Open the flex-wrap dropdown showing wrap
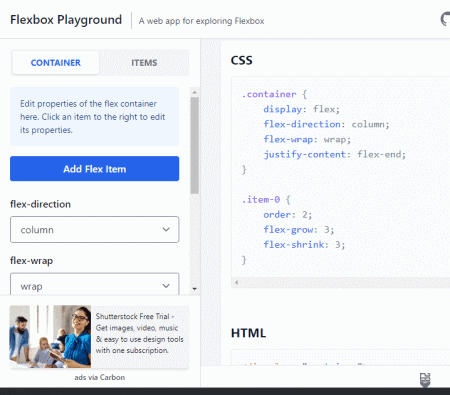This screenshot has width=450, height=395. (94, 284)
